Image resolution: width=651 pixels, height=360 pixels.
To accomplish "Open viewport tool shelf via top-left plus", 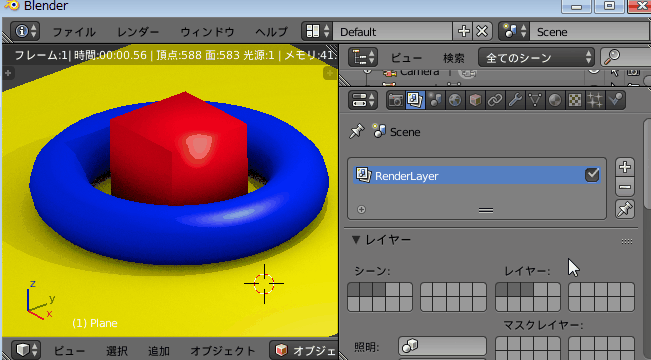I will [x=8, y=73].
